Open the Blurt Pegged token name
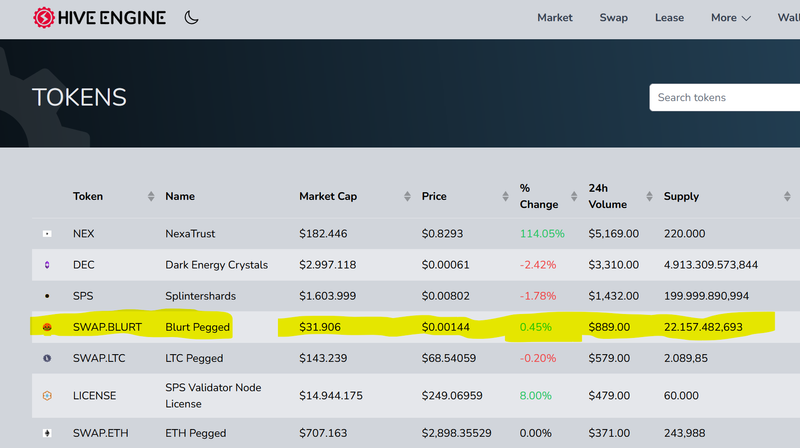800x448 pixels. coord(197,327)
